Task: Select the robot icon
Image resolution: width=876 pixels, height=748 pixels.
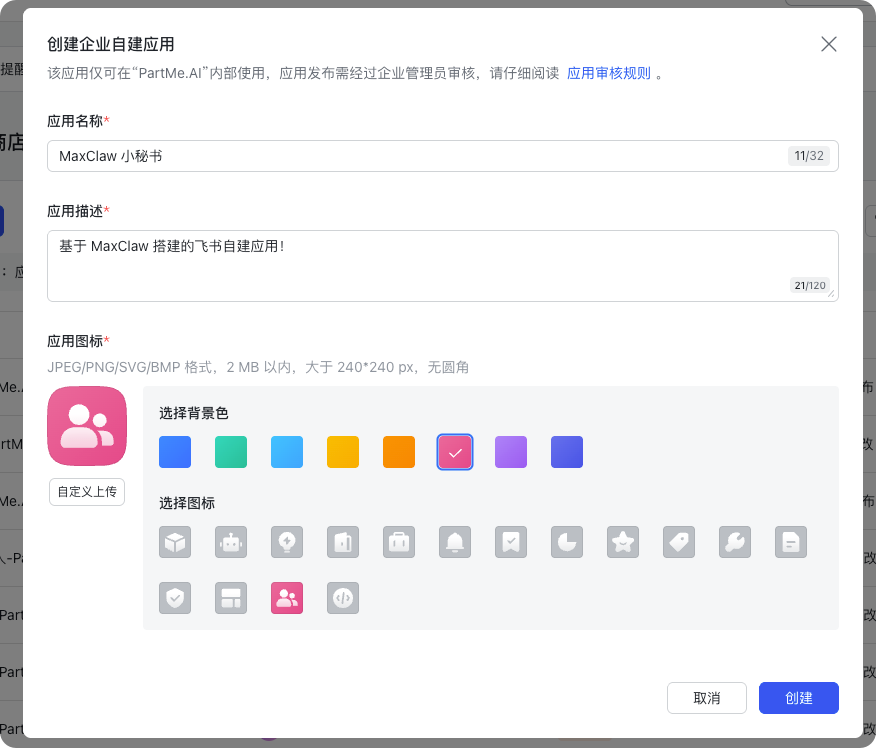Action: click(231, 542)
